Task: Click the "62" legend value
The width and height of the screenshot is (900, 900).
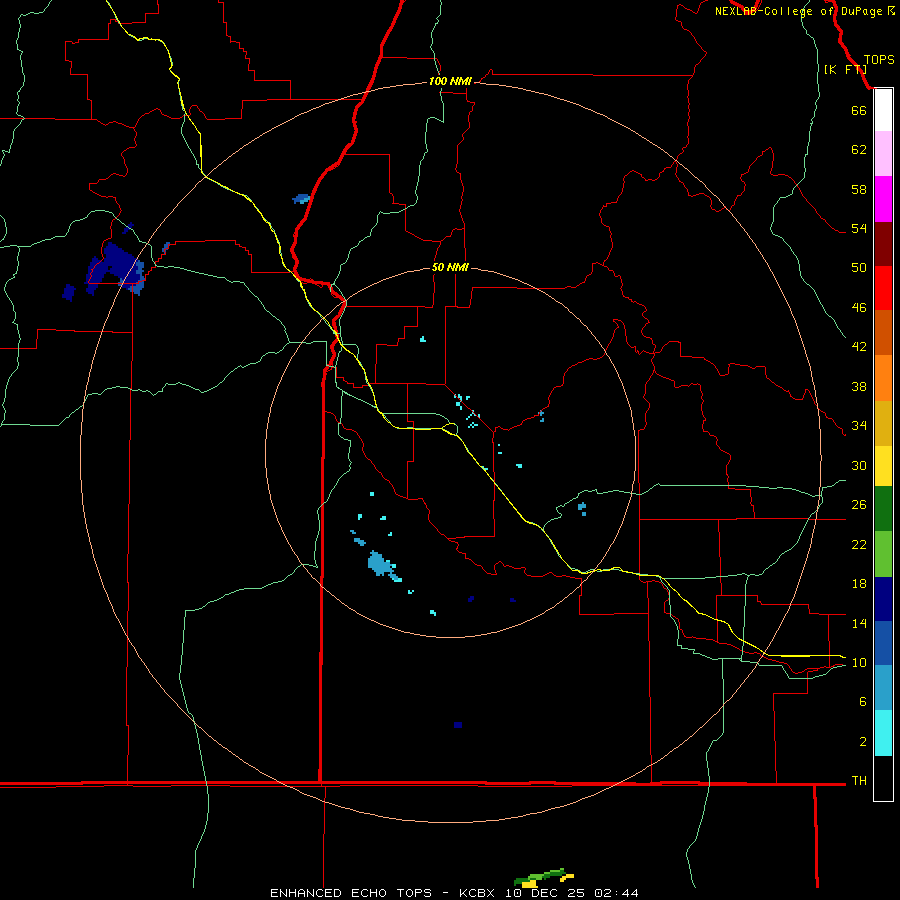Action: pos(859,150)
